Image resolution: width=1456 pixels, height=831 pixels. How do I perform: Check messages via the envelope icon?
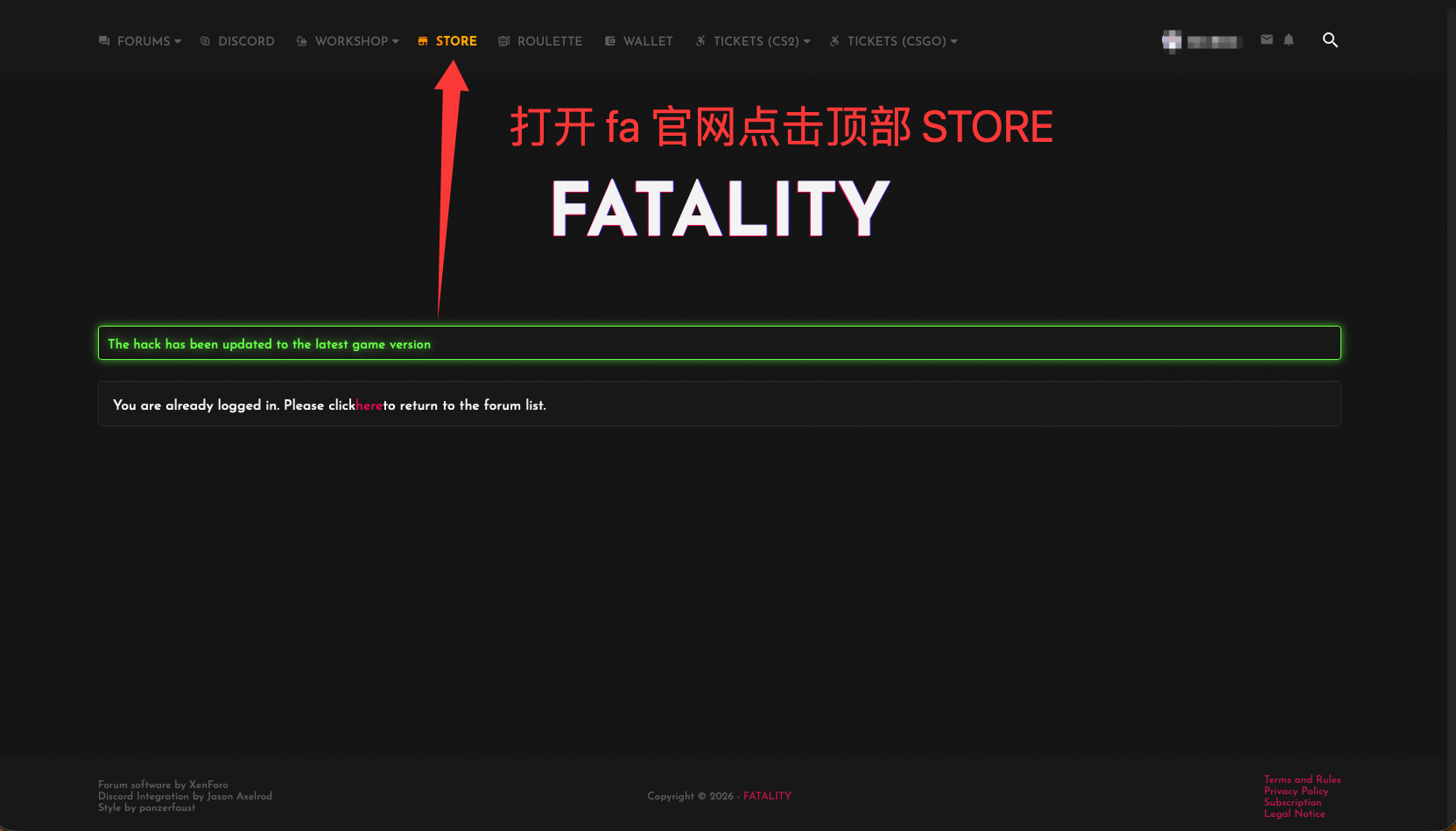pos(1266,39)
